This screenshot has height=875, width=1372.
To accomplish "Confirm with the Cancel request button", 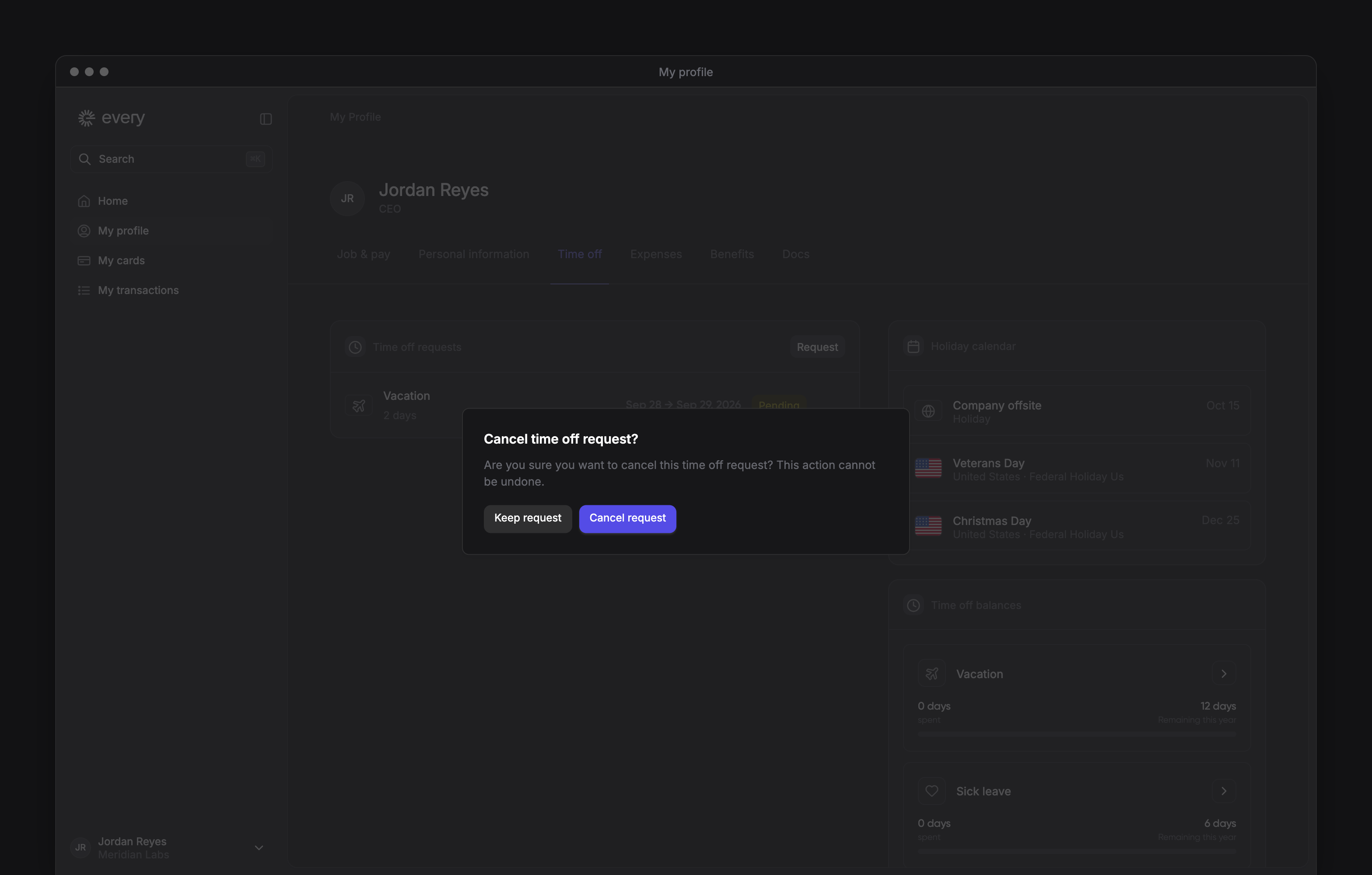I will pos(627,518).
